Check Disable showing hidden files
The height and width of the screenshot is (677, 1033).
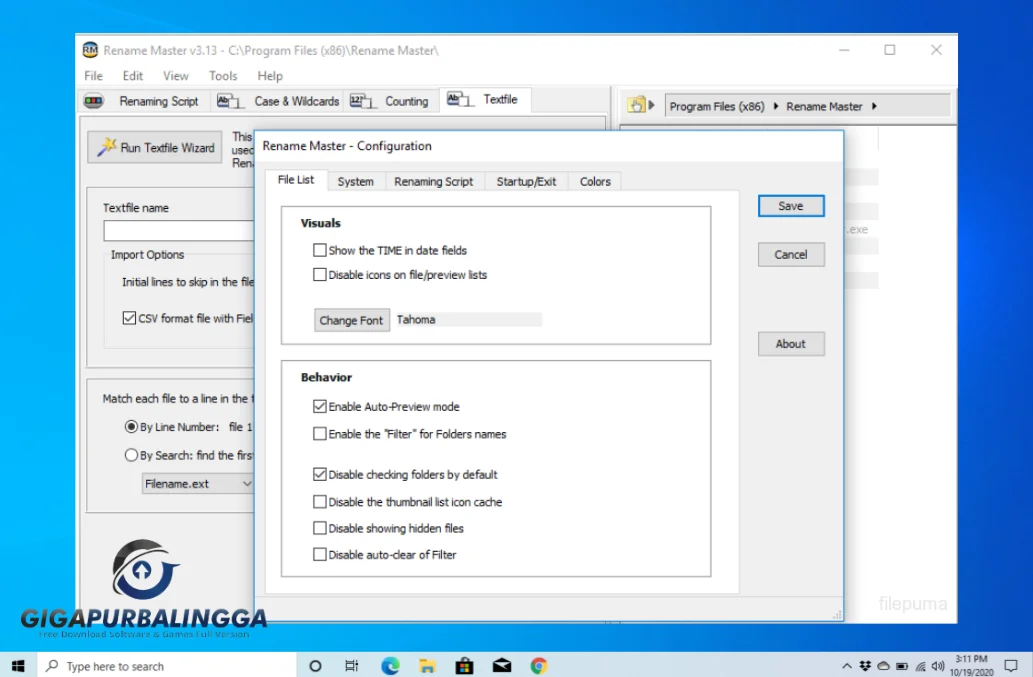pyautogui.click(x=320, y=528)
